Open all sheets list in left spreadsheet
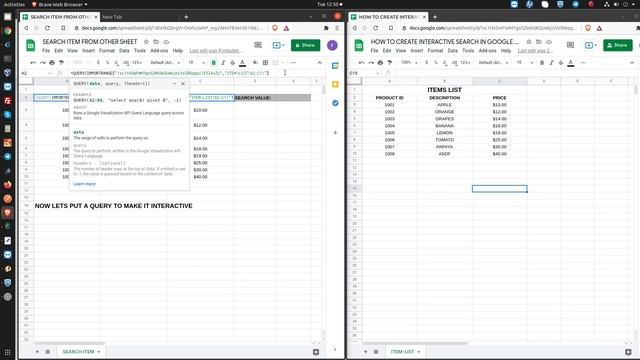 pos(47,351)
